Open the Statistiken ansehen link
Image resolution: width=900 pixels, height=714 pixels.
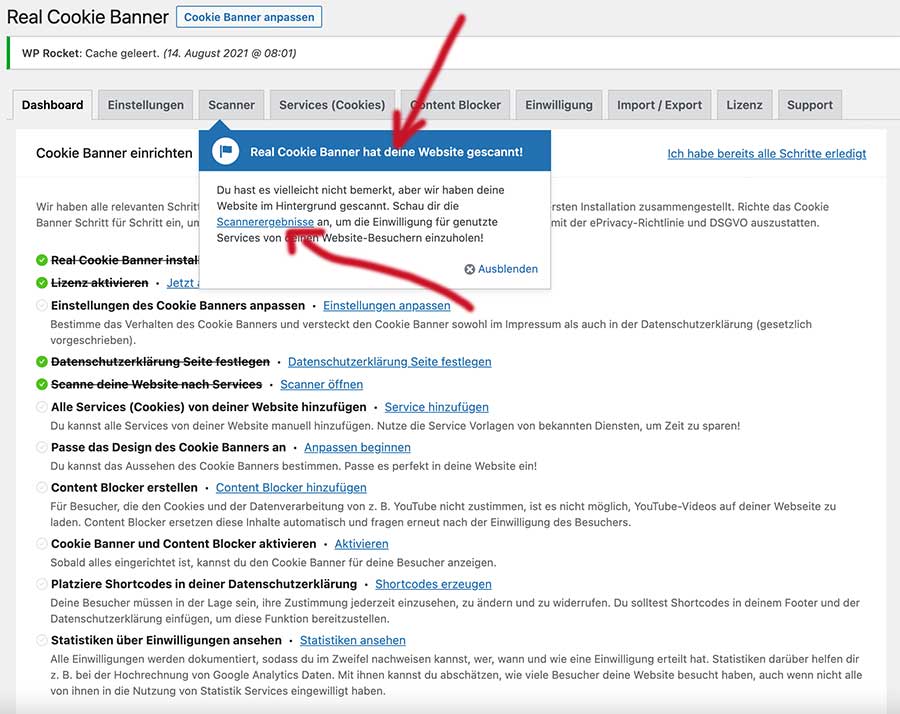[x=352, y=640]
